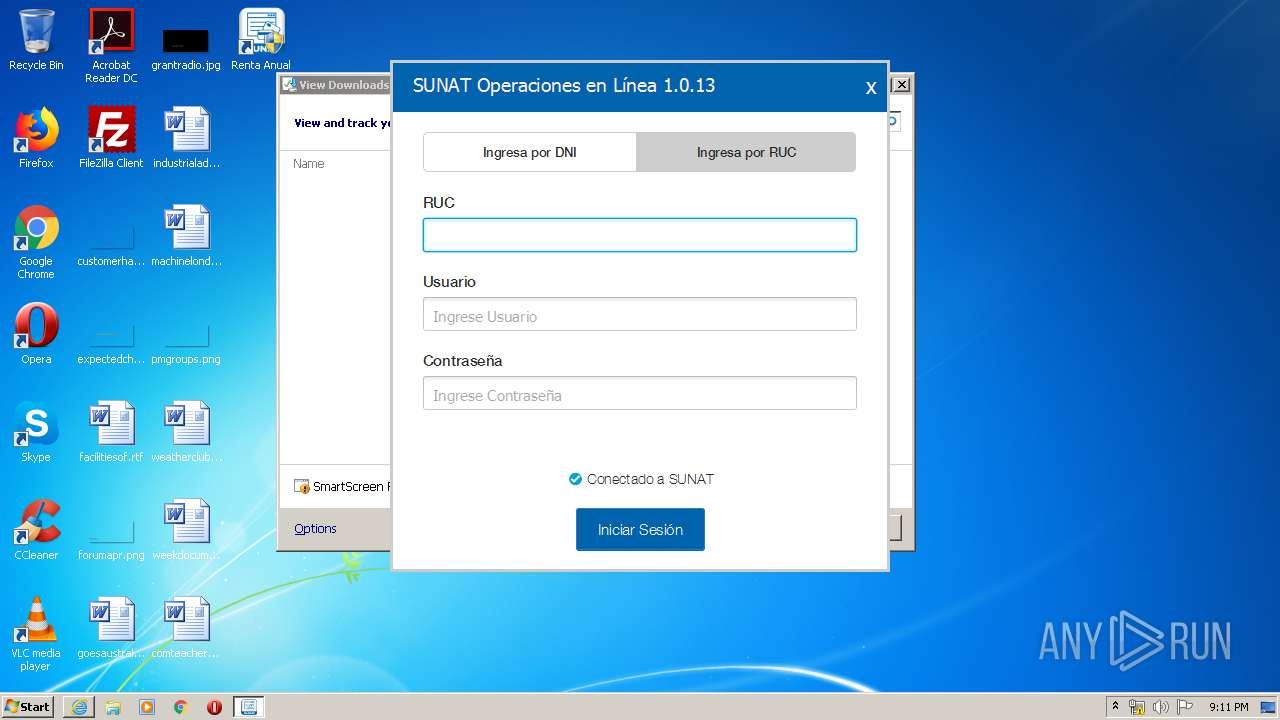Click Conectado a SUNAT status check icon
Image resolution: width=1280 pixels, height=720 pixels.
[x=575, y=479]
